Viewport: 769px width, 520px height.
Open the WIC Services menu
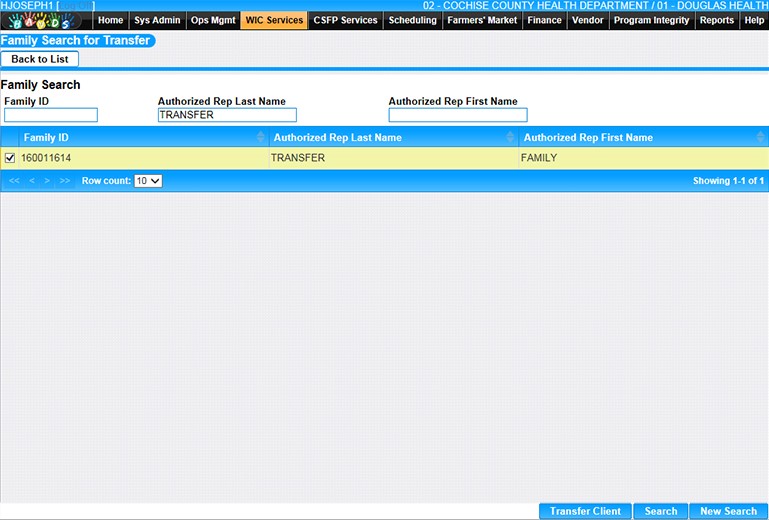pos(273,20)
